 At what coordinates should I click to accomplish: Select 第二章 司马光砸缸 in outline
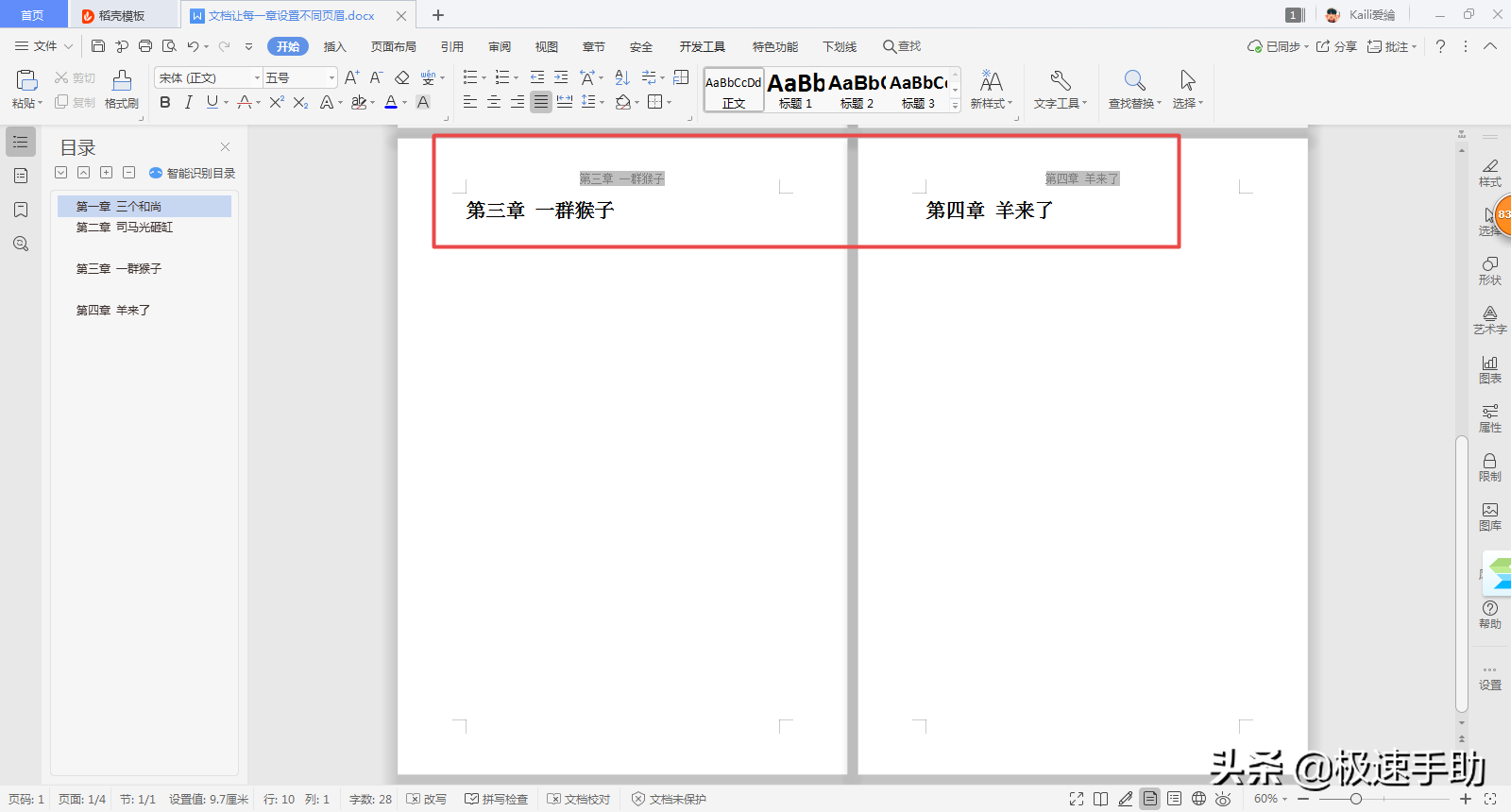tap(125, 228)
